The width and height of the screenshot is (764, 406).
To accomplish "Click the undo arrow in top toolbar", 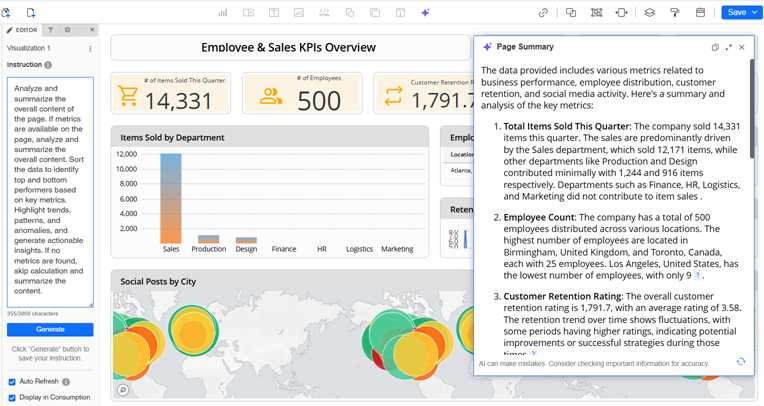I will (x=8, y=13).
